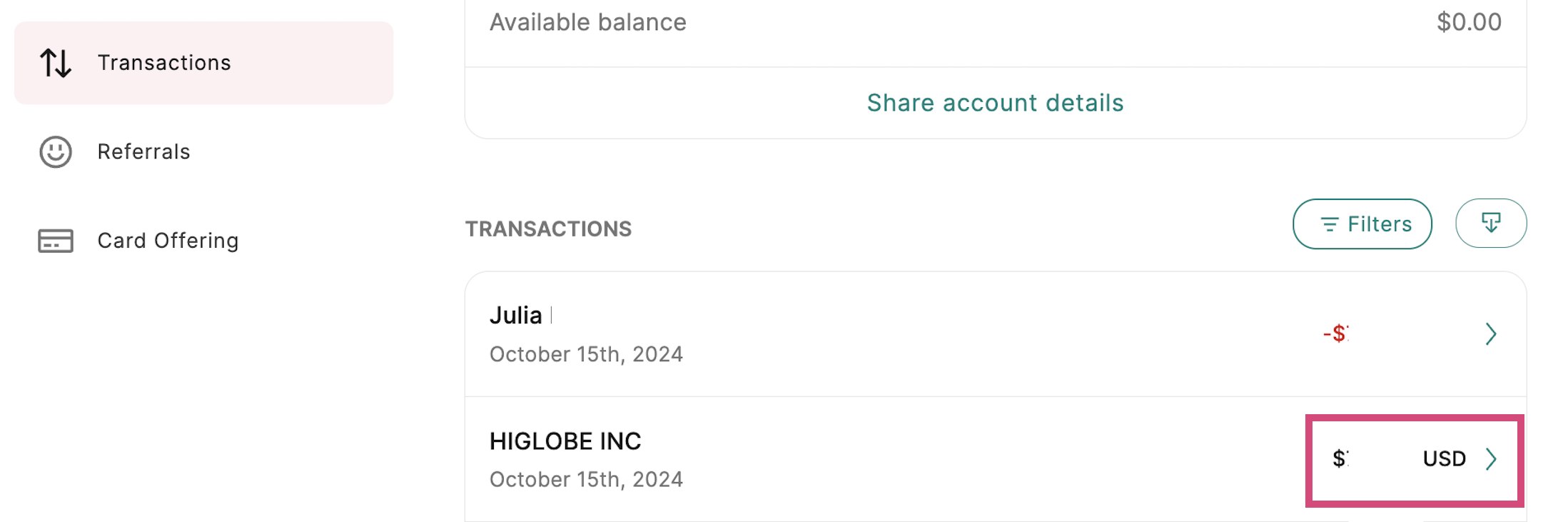Select the Card Offering label text
The height and width of the screenshot is (522, 1568).
[x=168, y=241]
